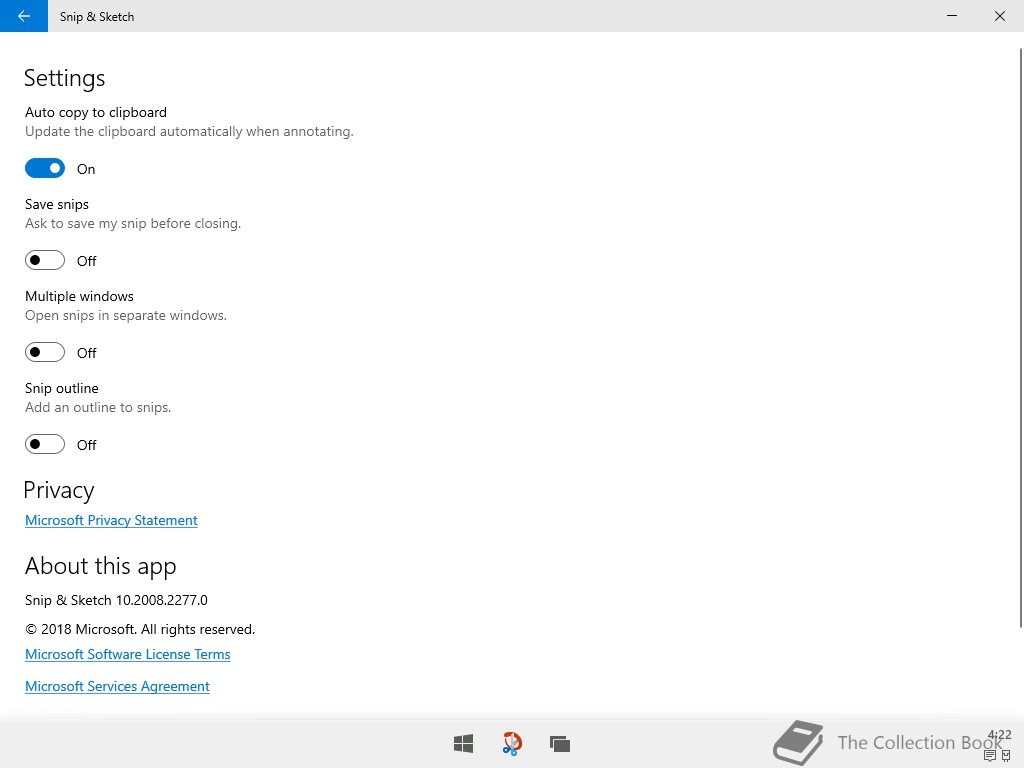Image resolution: width=1024 pixels, height=768 pixels.
Task: Turn on the Snip outline switch
Action: [x=45, y=444]
